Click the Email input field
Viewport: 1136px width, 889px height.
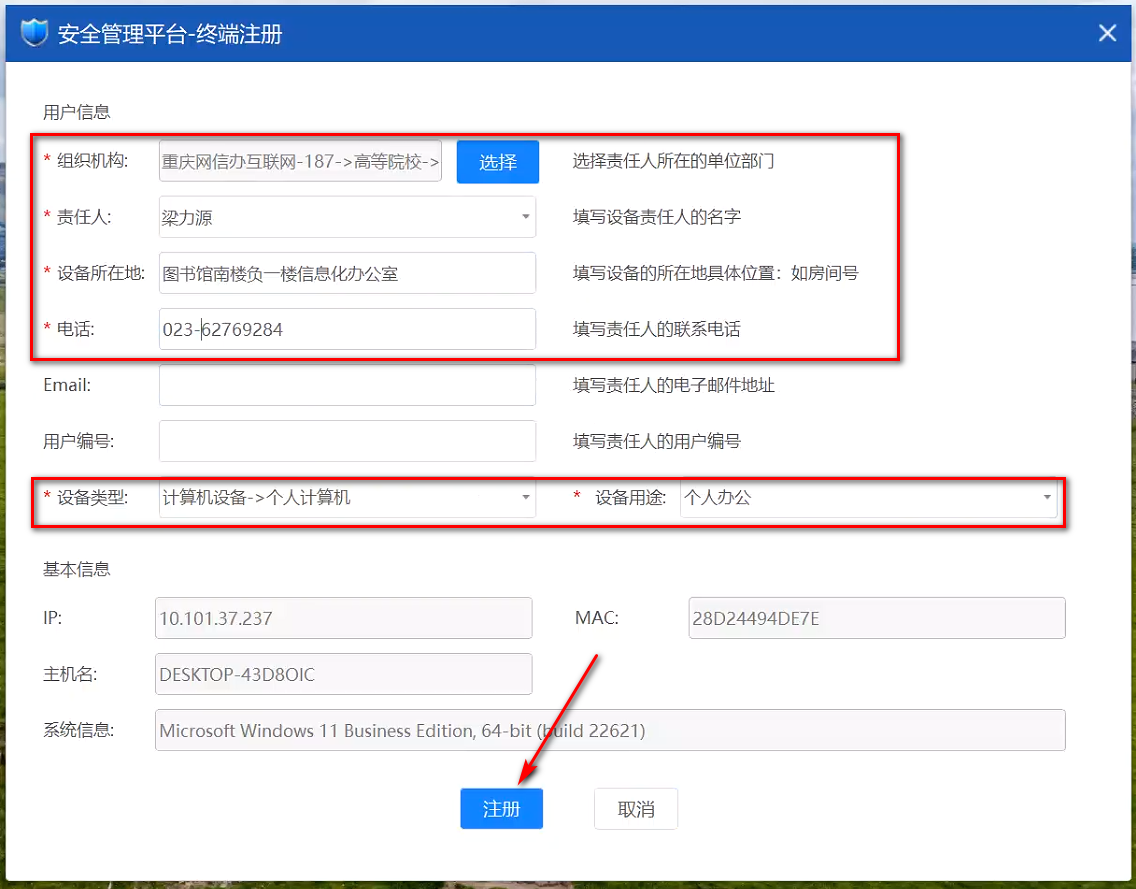click(347, 385)
